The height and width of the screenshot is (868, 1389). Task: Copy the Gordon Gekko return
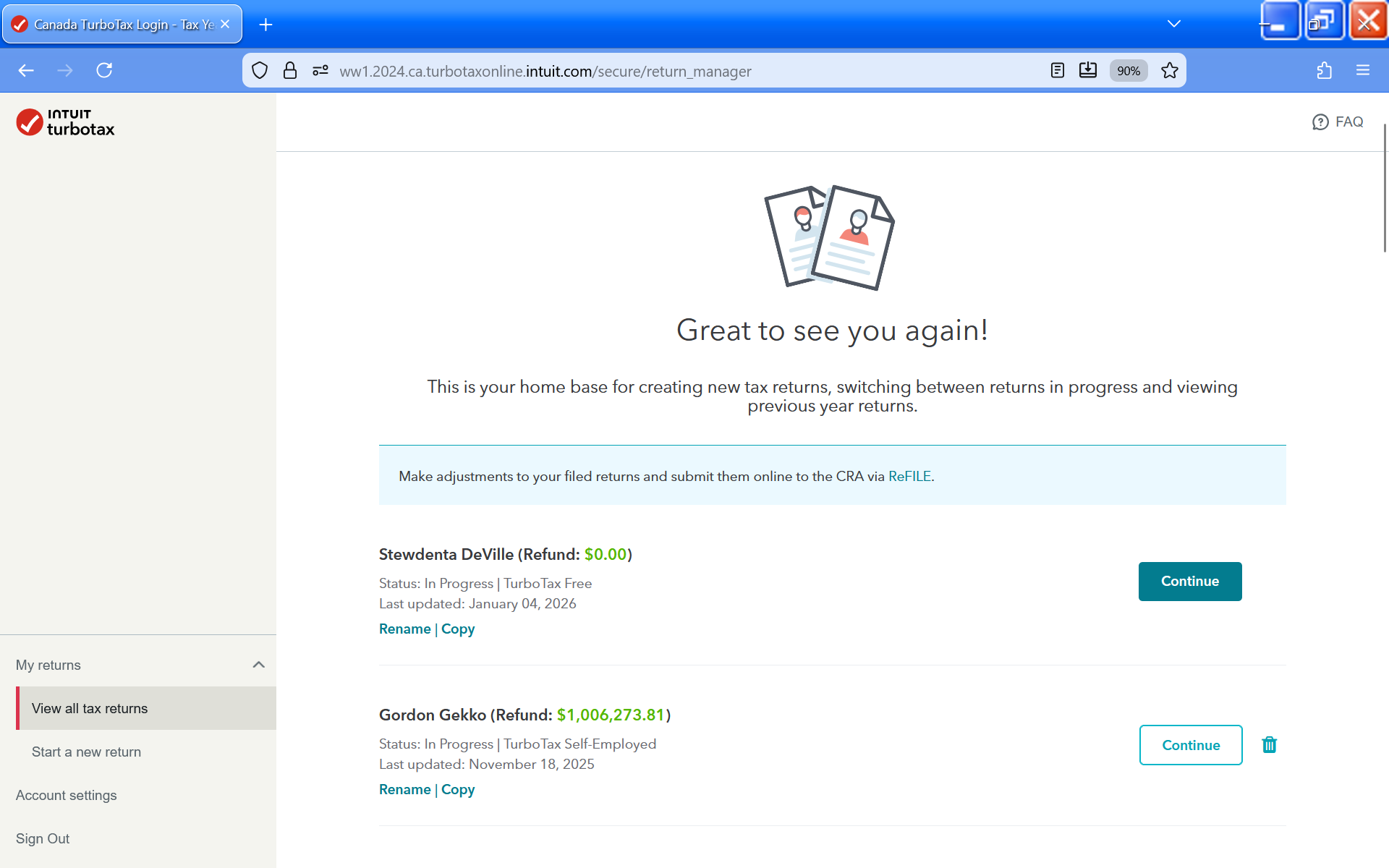[x=458, y=789]
